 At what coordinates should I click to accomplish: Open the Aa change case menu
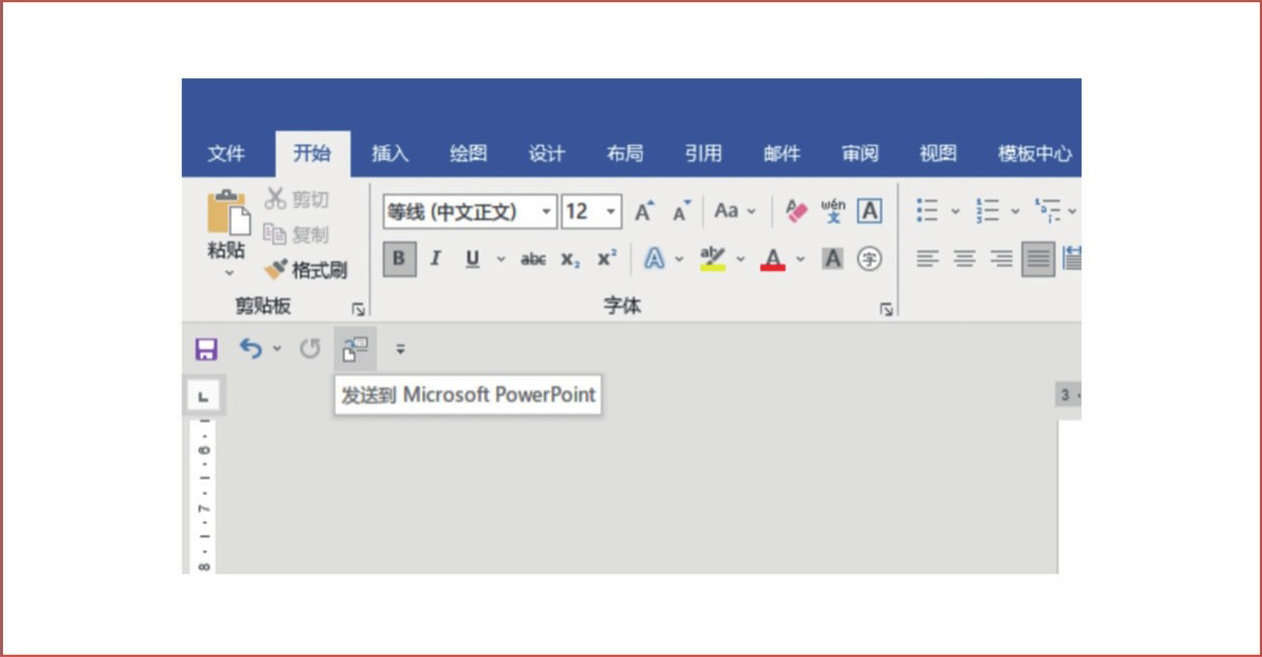pos(735,211)
